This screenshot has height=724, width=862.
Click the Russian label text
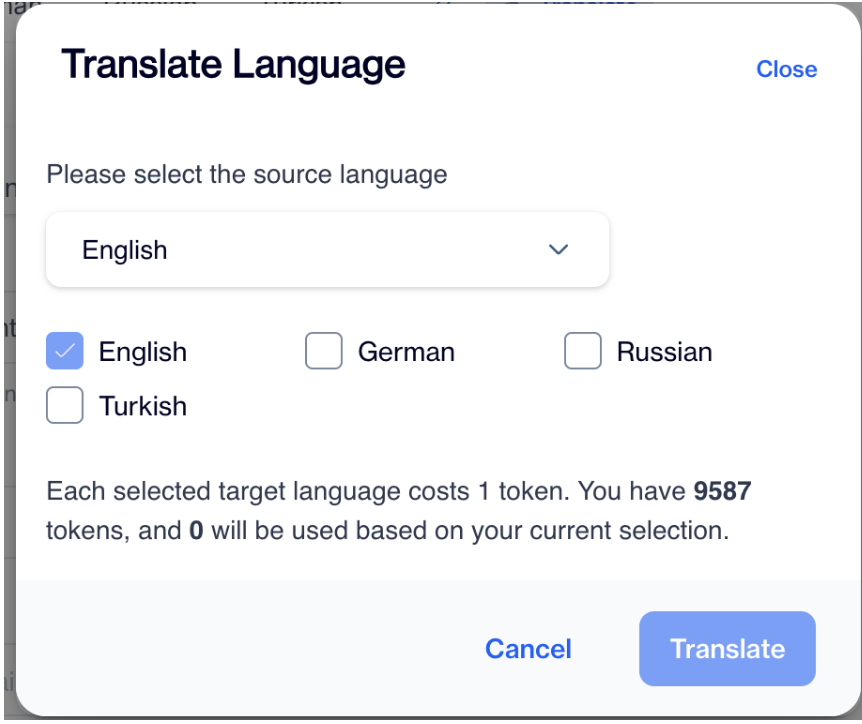point(664,352)
